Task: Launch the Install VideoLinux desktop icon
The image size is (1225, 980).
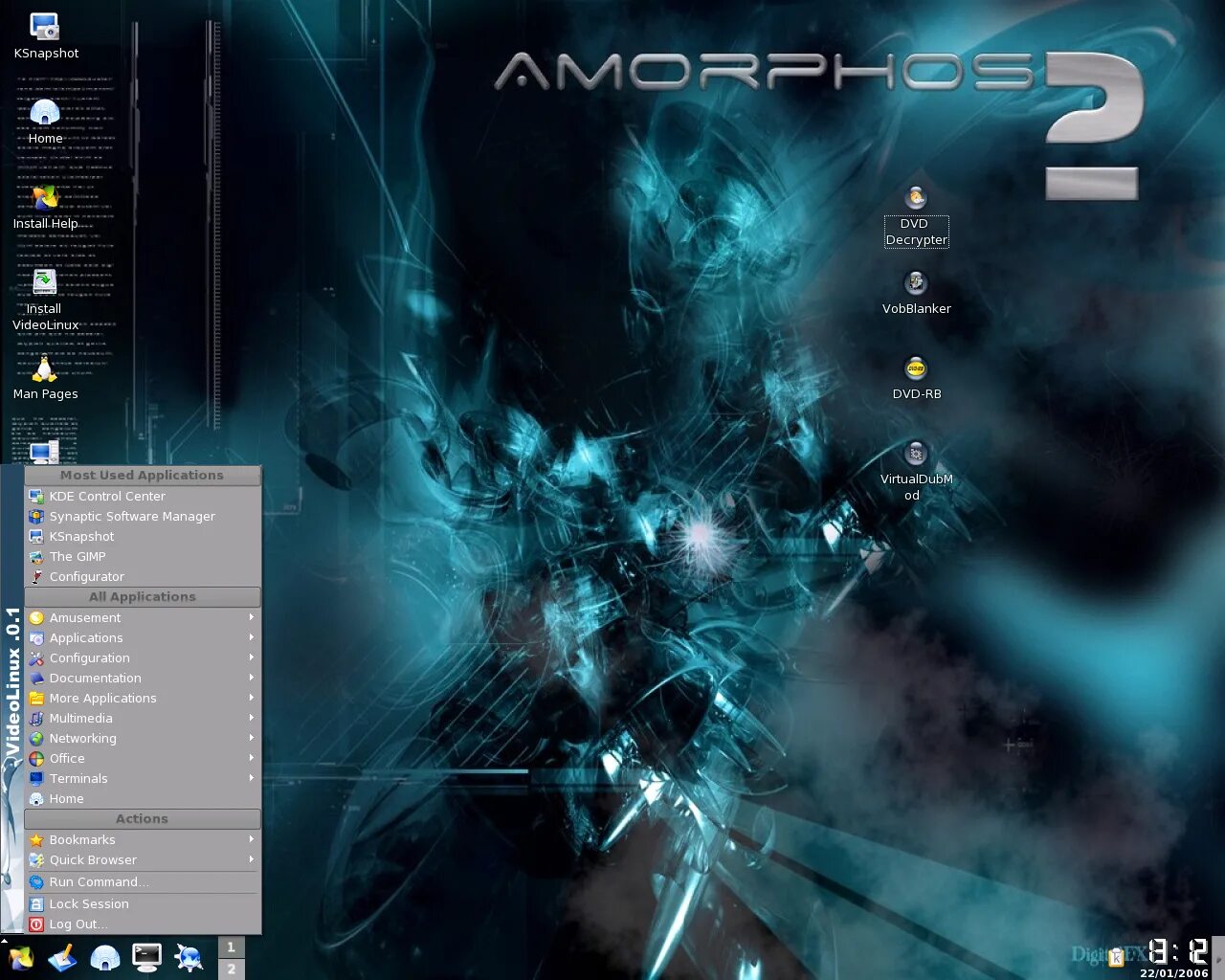Action: (x=44, y=283)
